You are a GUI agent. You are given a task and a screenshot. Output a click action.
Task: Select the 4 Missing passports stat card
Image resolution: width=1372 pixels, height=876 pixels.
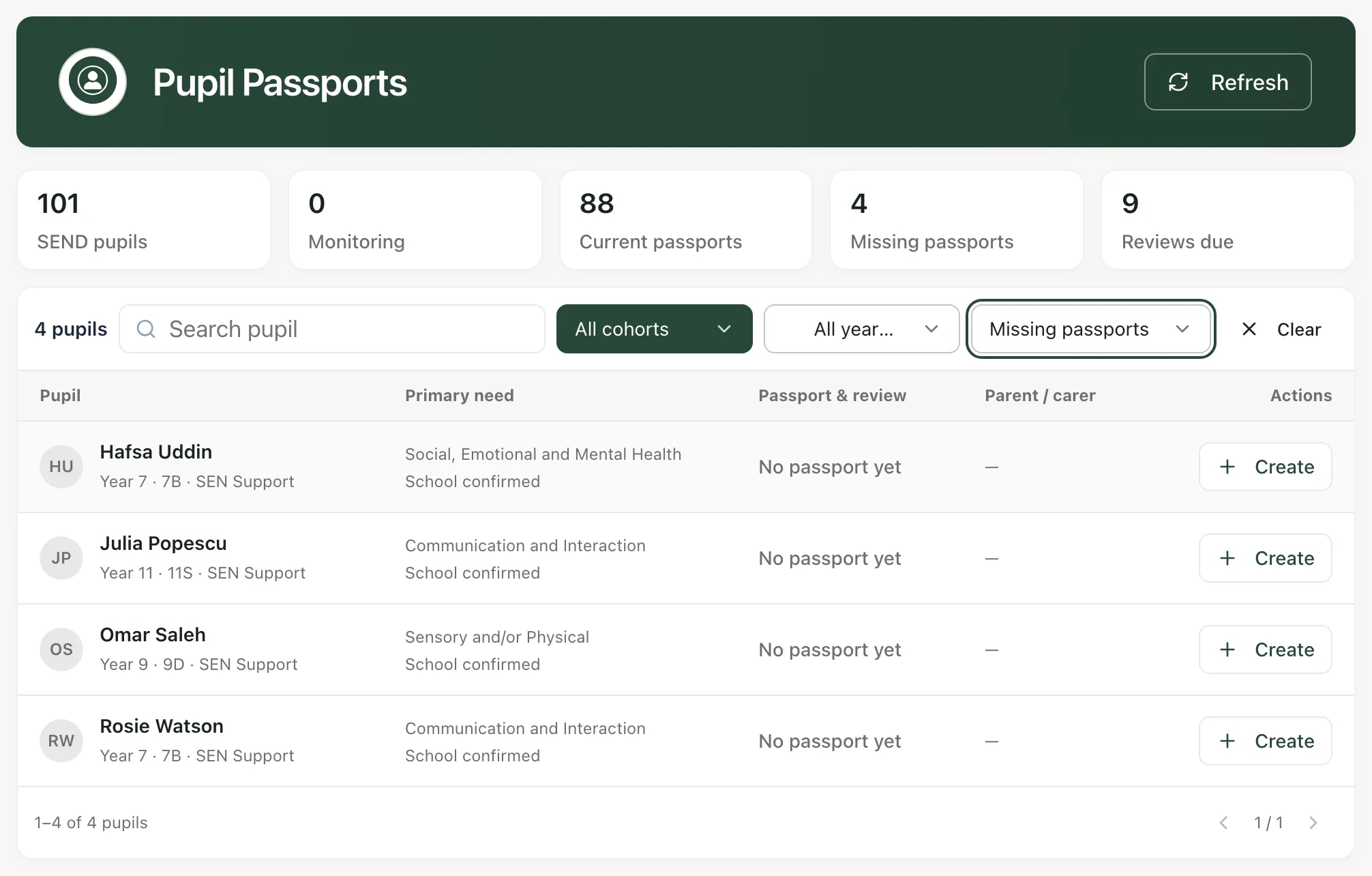(x=957, y=220)
